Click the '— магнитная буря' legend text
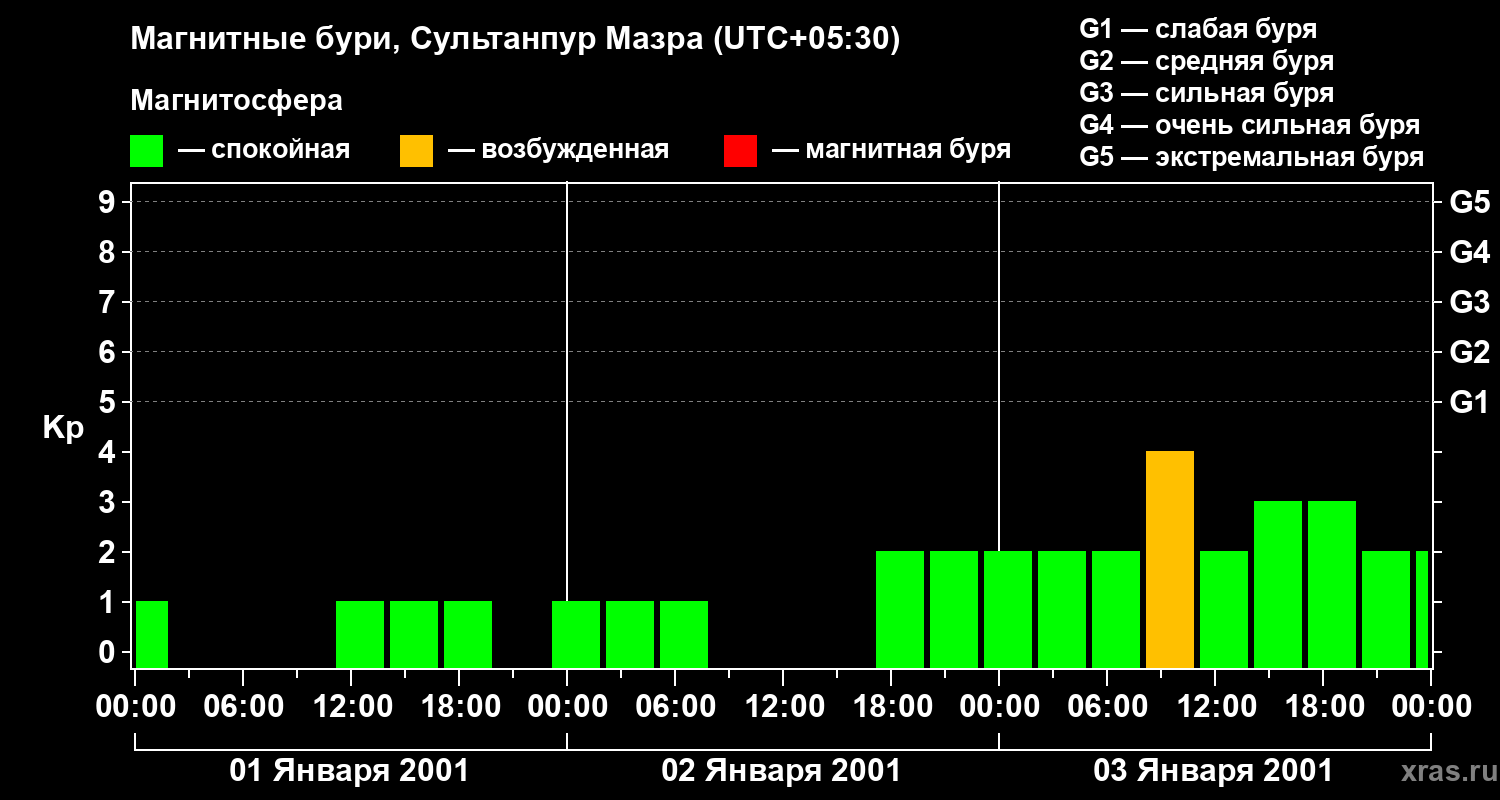 tap(891, 150)
